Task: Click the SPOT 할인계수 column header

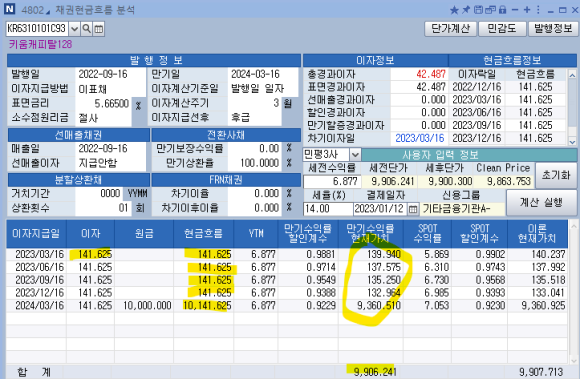Action: tap(480, 234)
